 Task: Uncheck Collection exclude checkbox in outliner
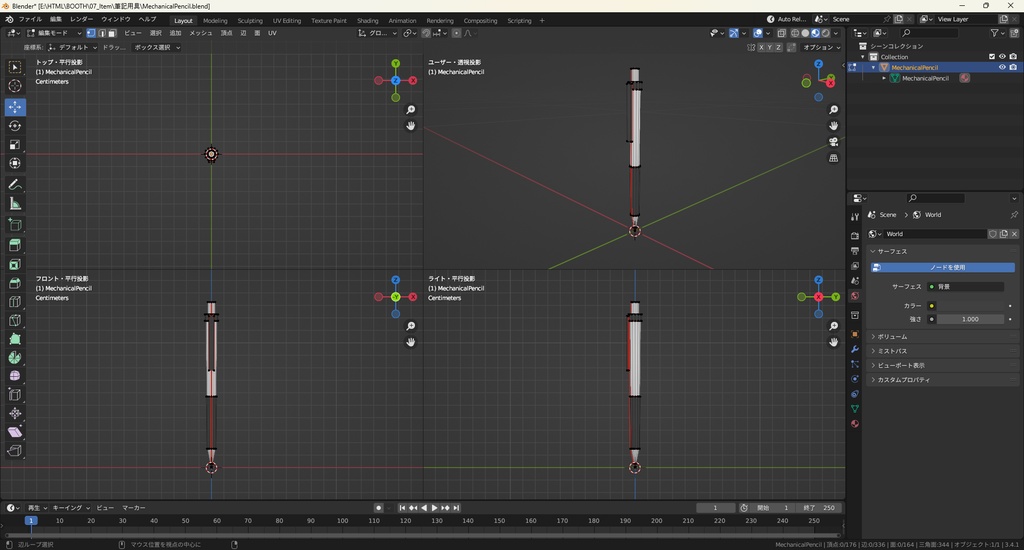992,57
